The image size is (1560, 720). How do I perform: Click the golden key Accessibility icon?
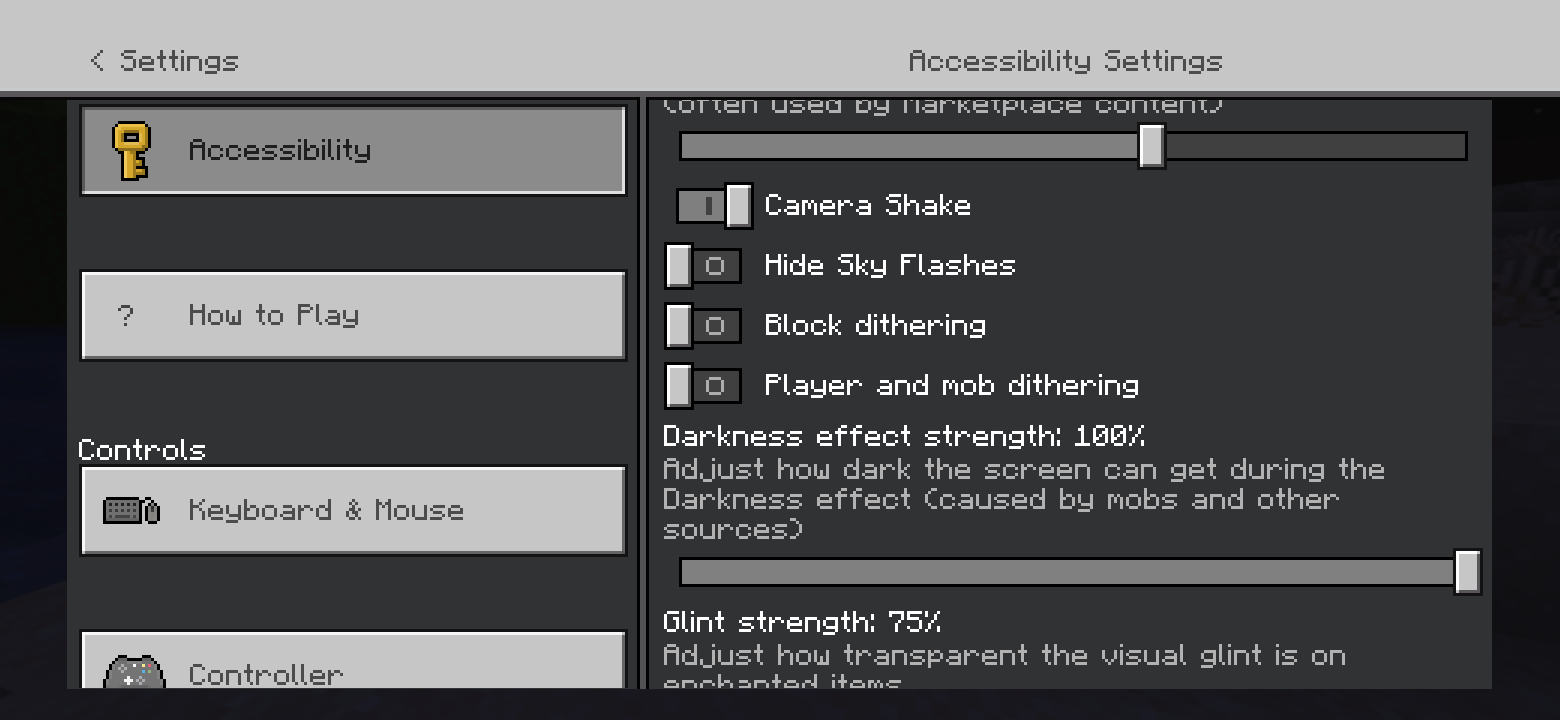pyautogui.click(x=131, y=151)
